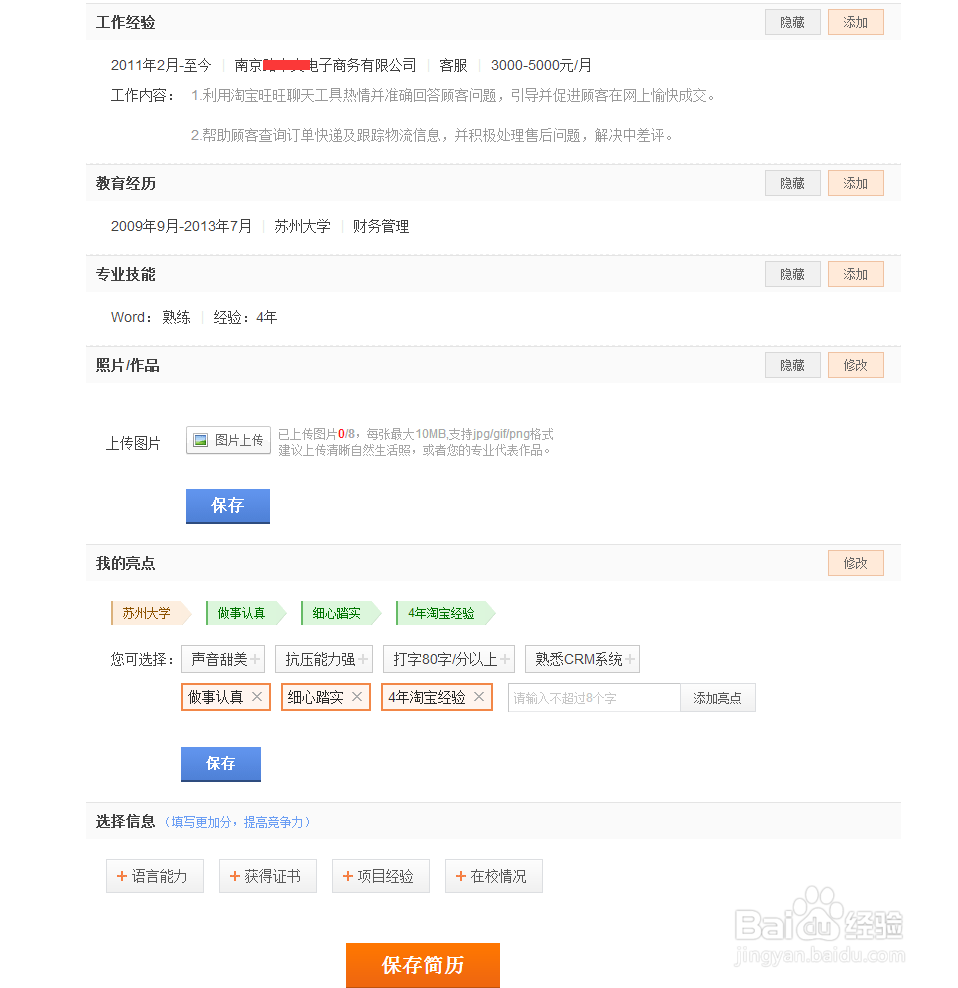The height and width of the screenshot is (988, 958).
Task: Add 声音甜美 highlight using its + icon
Action: (x=253, y=659)
